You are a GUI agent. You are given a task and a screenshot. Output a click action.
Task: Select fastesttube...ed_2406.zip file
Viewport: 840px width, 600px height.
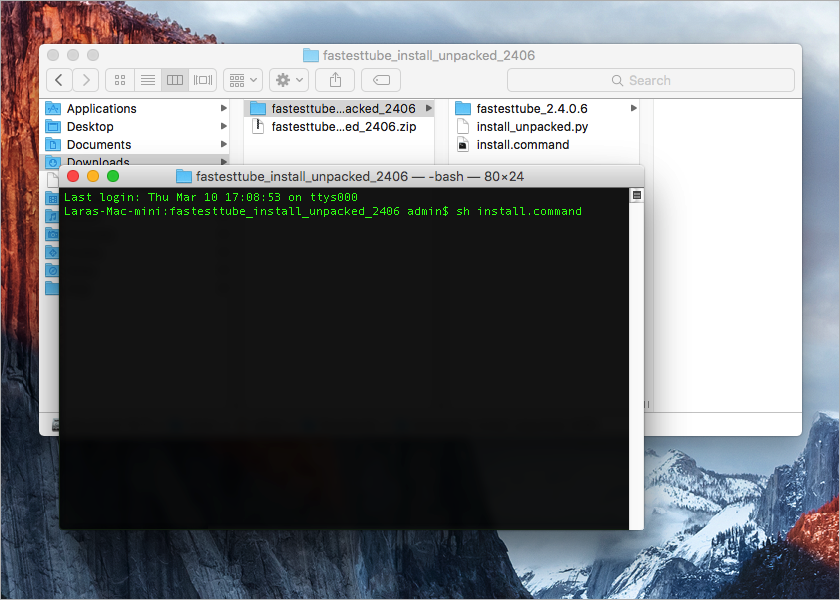click(339, 126)
